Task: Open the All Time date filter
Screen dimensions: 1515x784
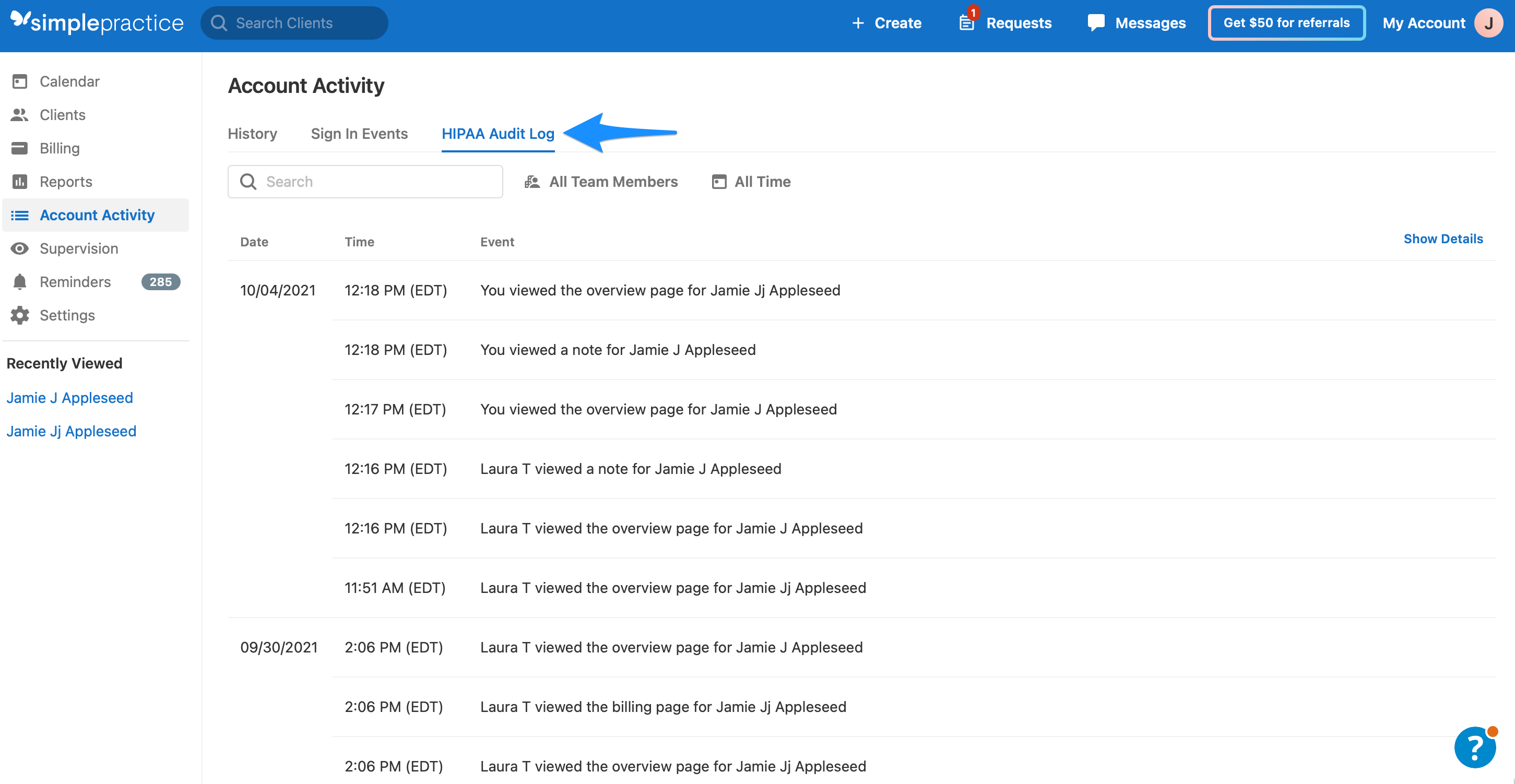Action: tap(750, 181)
